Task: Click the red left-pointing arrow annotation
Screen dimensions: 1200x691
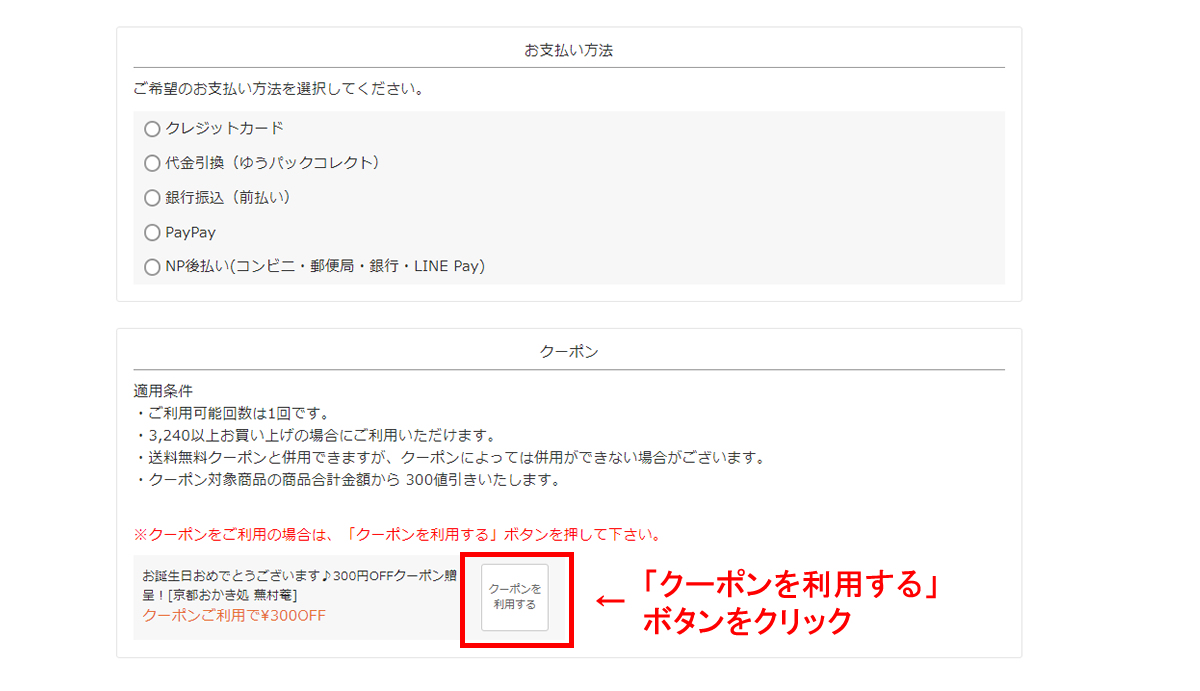Action: tap(610, 600)
